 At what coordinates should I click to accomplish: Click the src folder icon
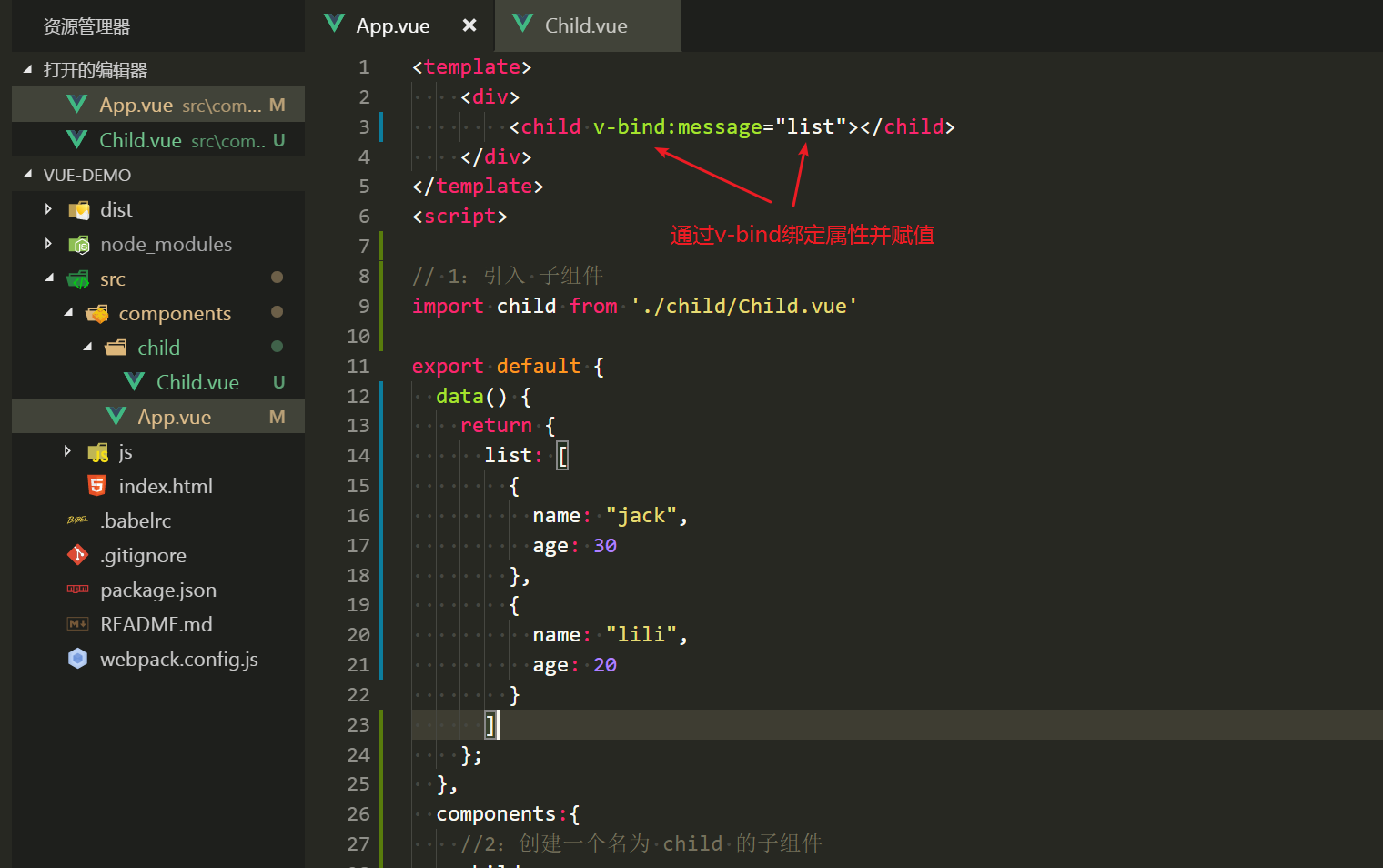pyautogui.click(x=79, y=279)
